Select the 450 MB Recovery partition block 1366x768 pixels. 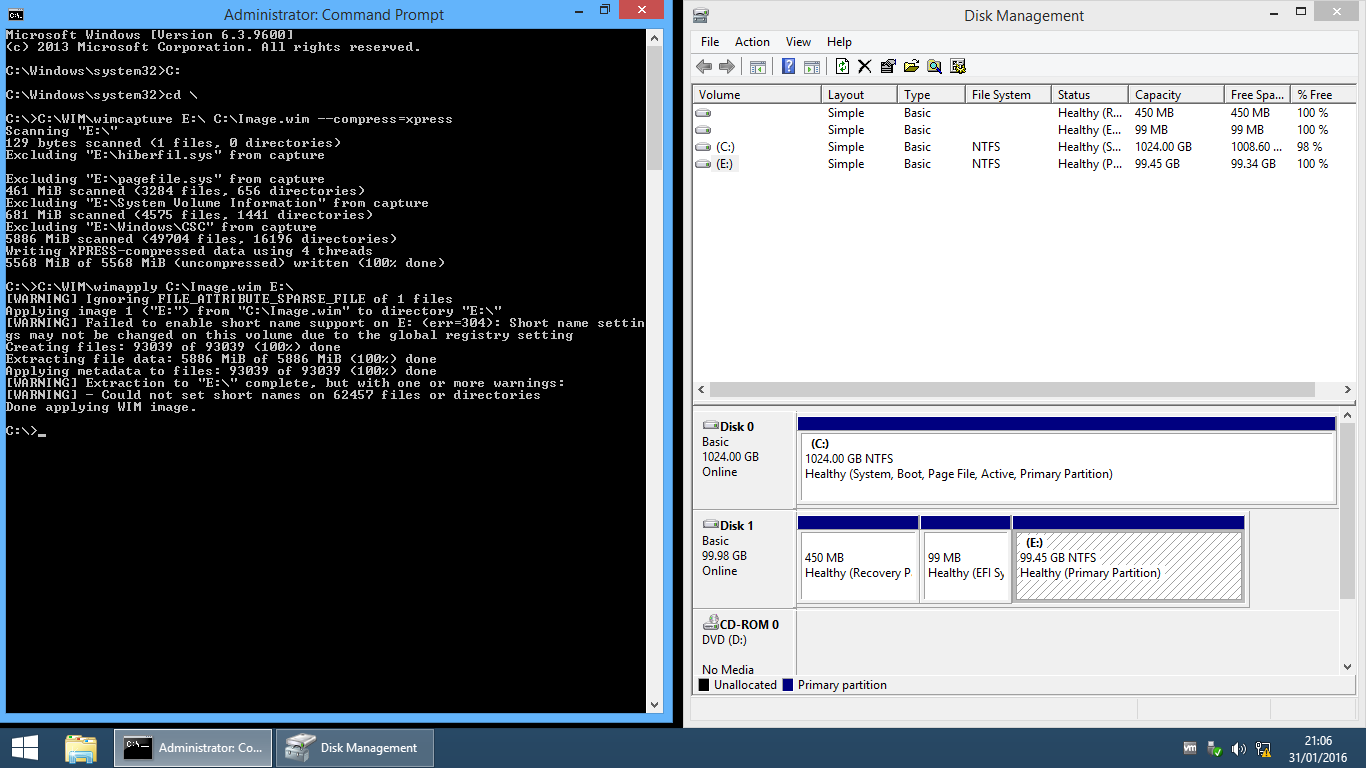pos(857,565)
